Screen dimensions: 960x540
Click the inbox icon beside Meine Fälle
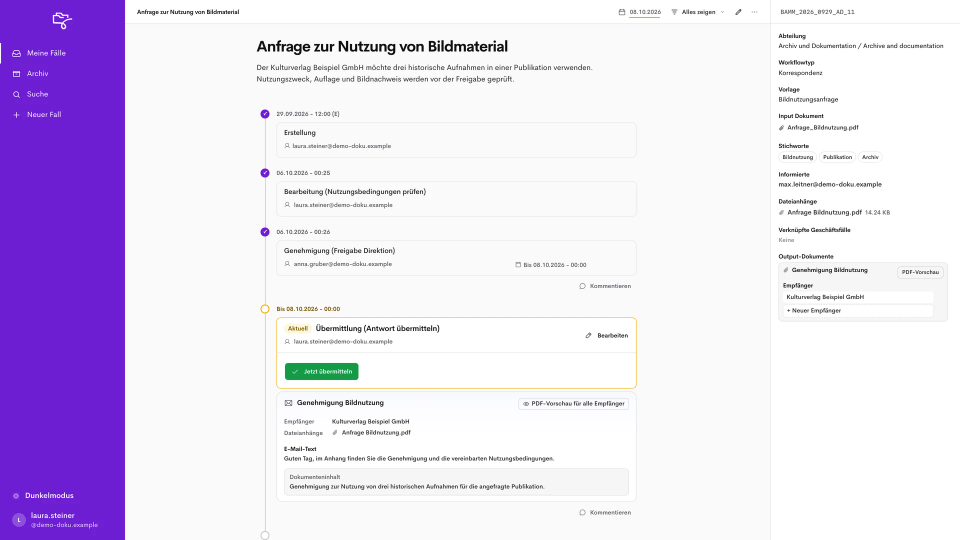click(x=17, y=53)
